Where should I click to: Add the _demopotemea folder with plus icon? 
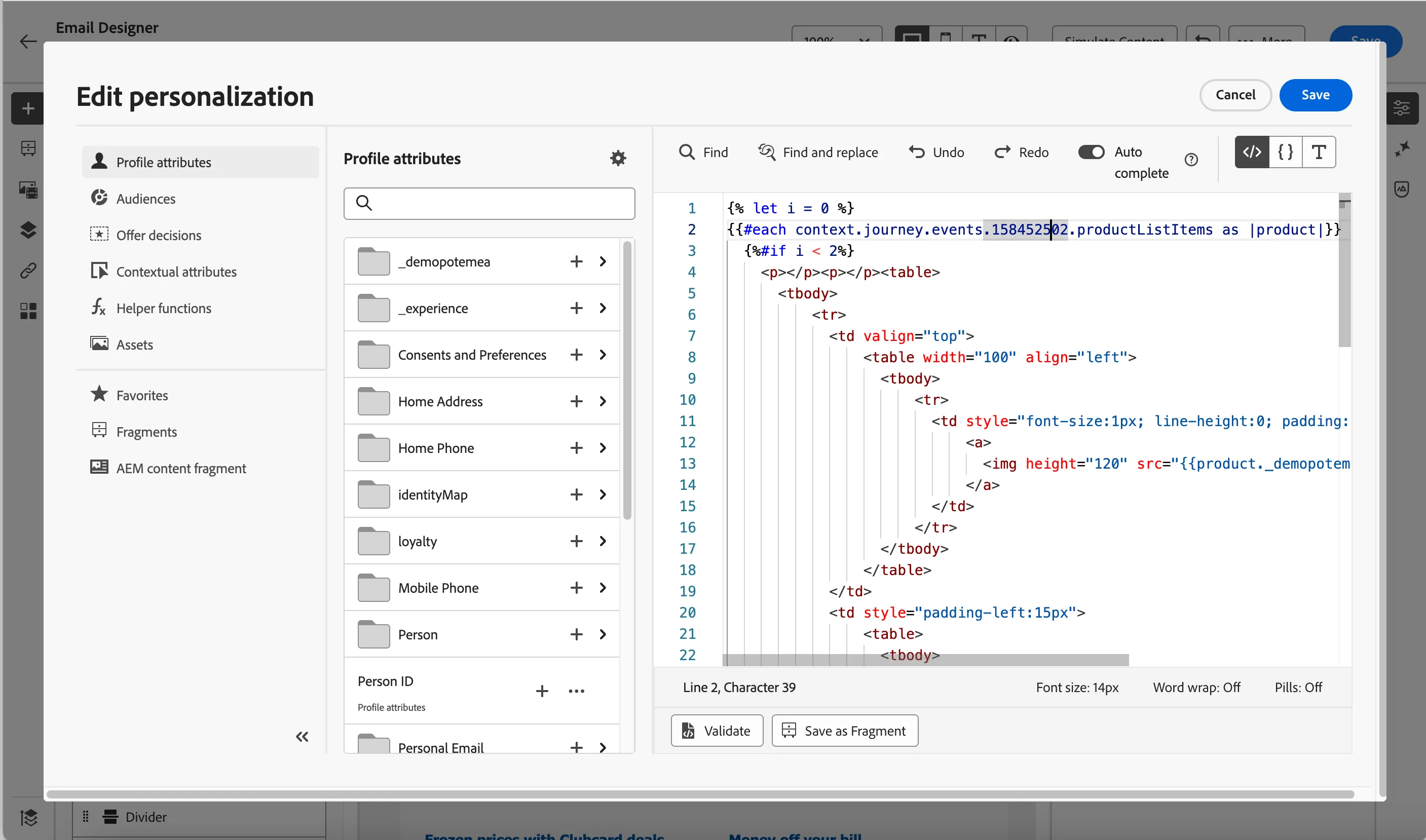[x=576, y=261]
